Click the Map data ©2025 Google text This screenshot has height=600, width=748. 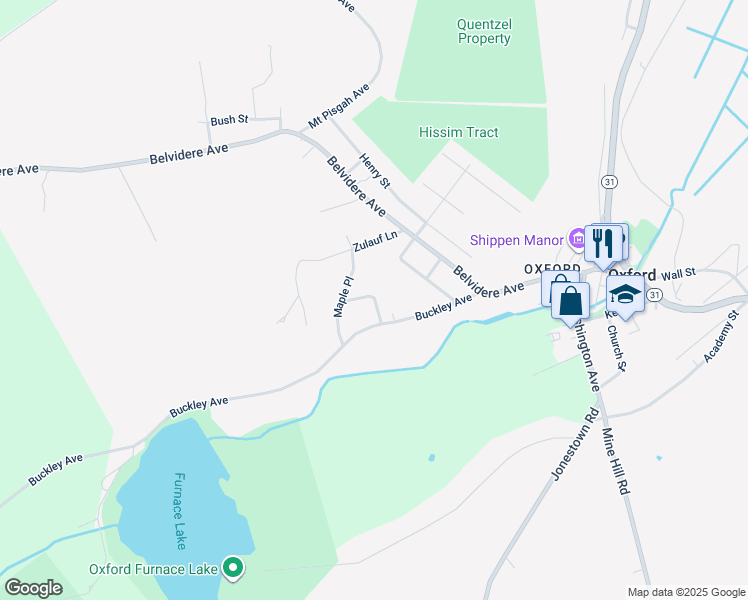(x=686, y=592)
